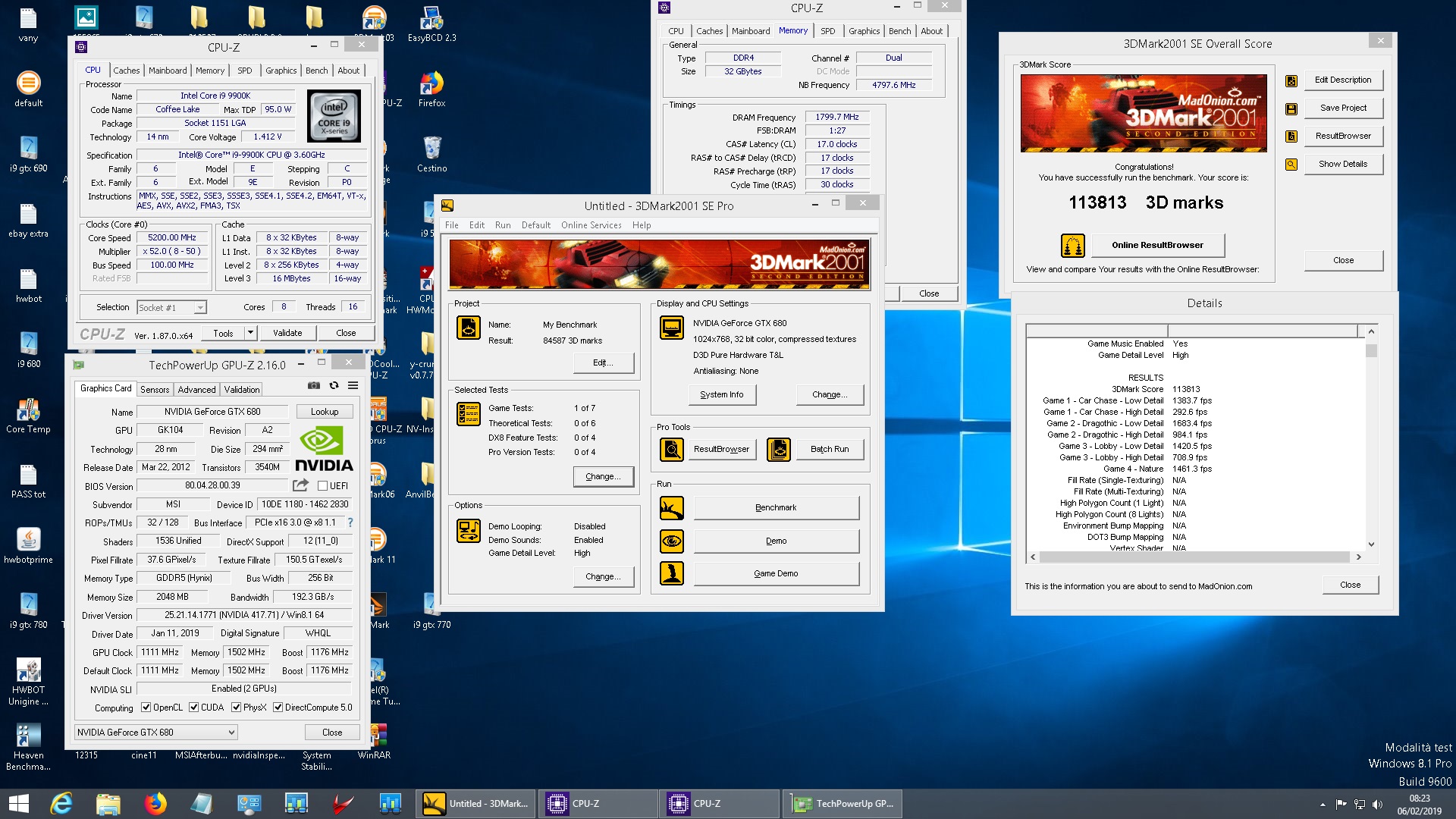Expand the Tools dropdown arrow in CPU-Z

tap(249, 333)
